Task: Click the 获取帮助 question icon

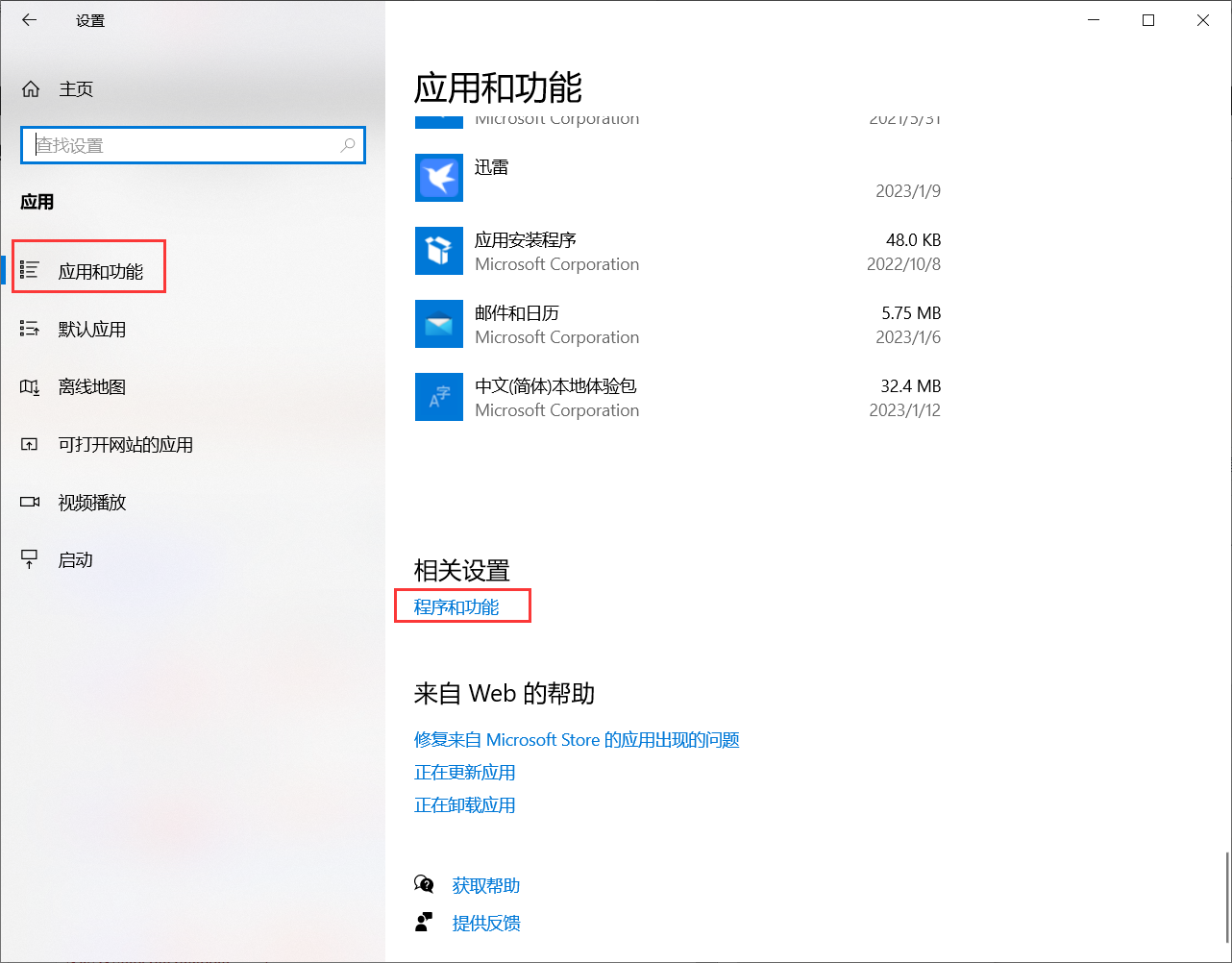Action: click(424, 884)
